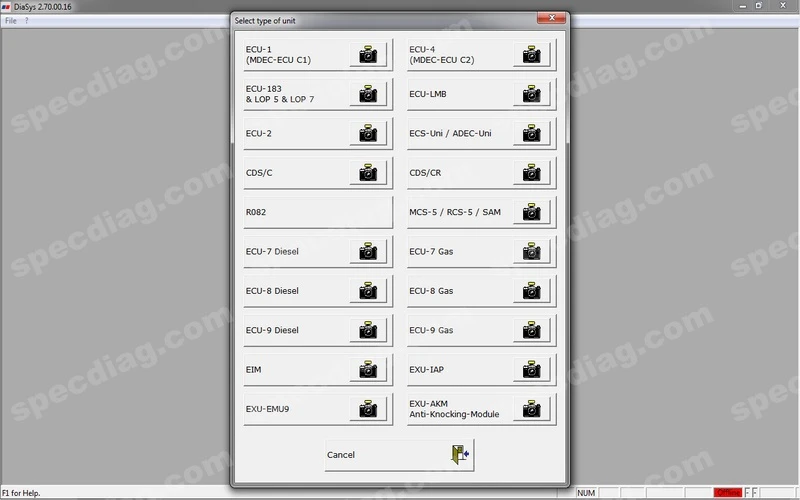
Task: Click the camera icon for MCS-5 / RCS-5 / SAM
Action: pyautogui.click(x=531, y=212)
